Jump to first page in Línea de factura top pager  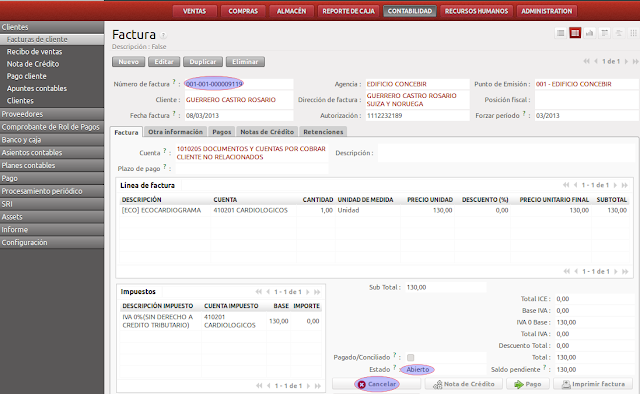(566, 185)
